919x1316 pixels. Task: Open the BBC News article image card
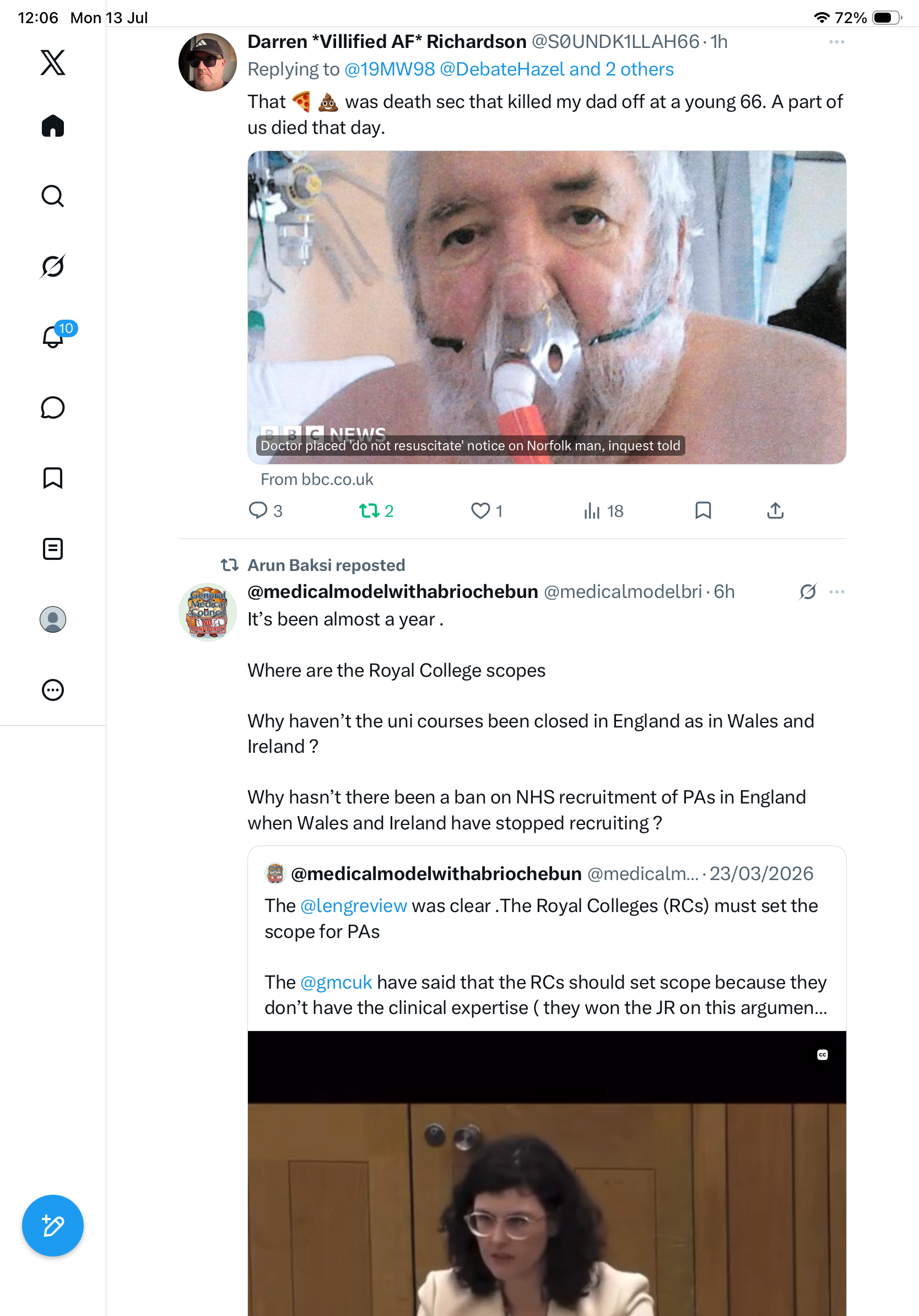(547, 308)
